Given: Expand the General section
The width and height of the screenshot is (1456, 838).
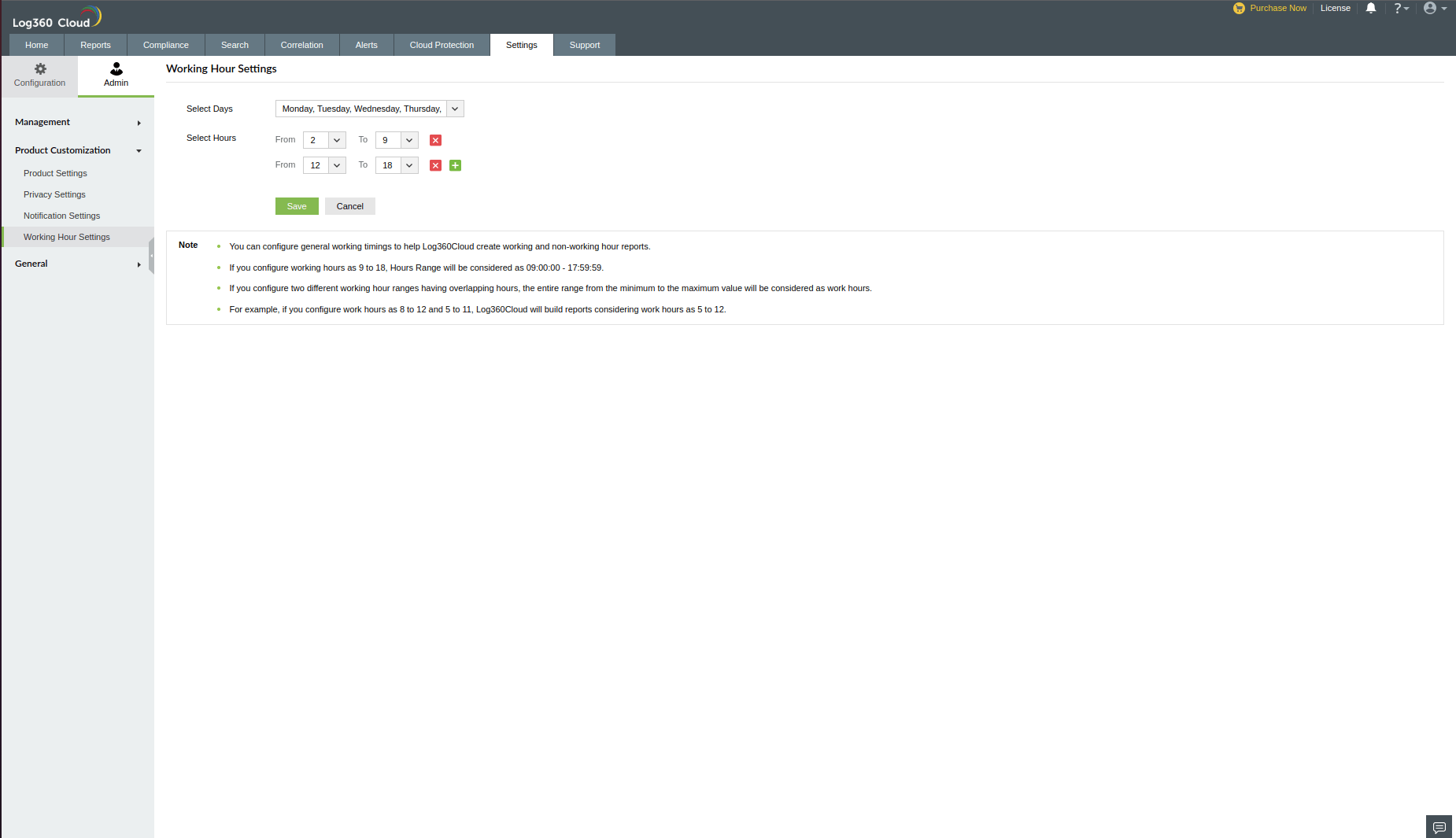Looking at the screenshot, I should coord(77,264).
